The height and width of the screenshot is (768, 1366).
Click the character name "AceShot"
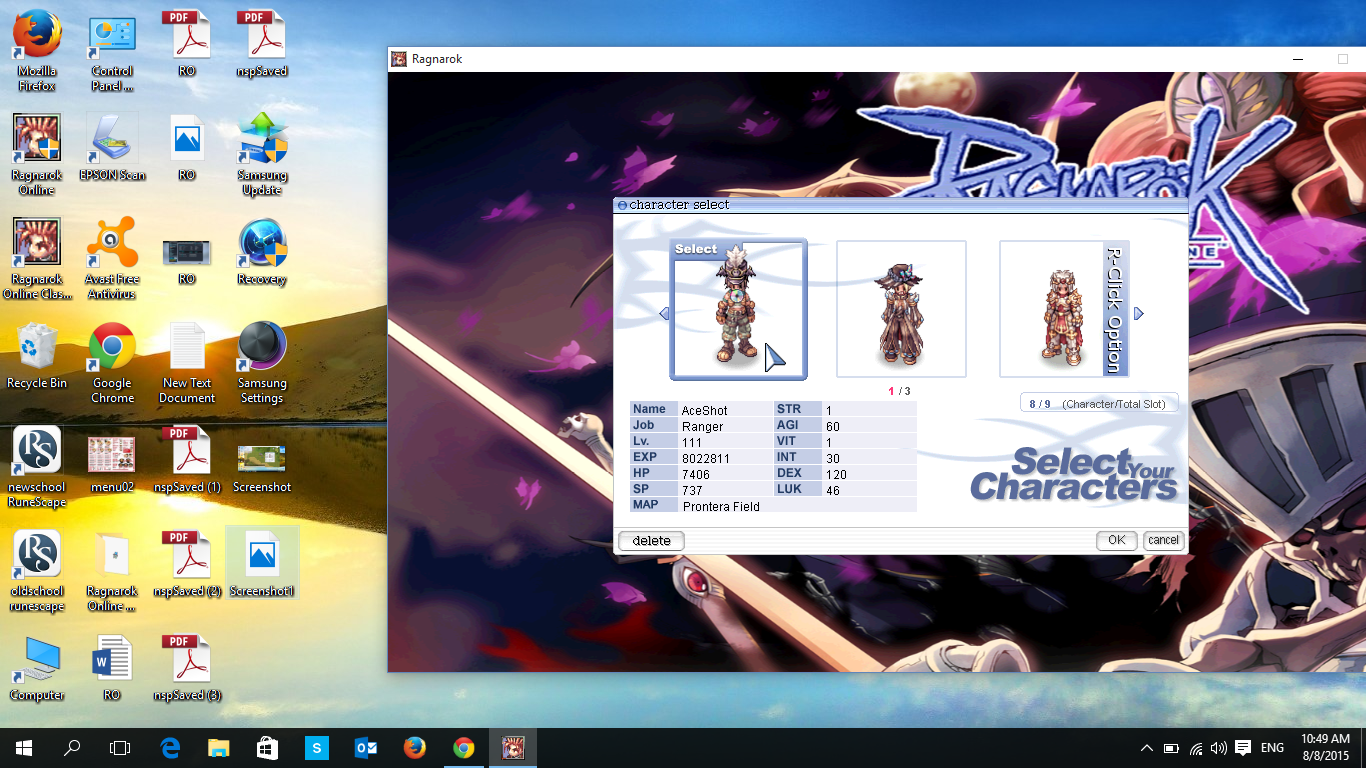(x=704, y=410)
